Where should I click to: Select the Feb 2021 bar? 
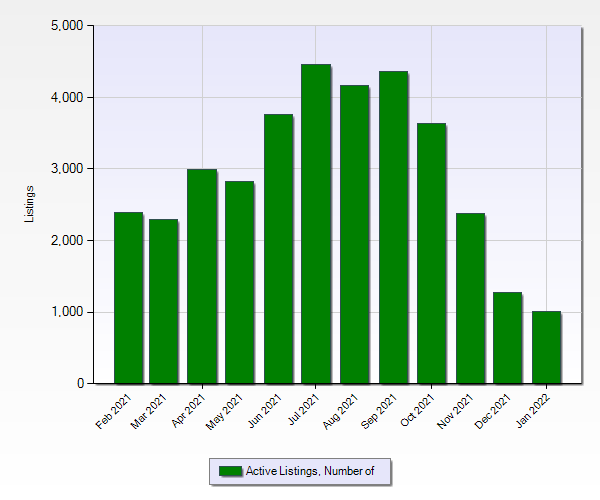pos(128,298)
